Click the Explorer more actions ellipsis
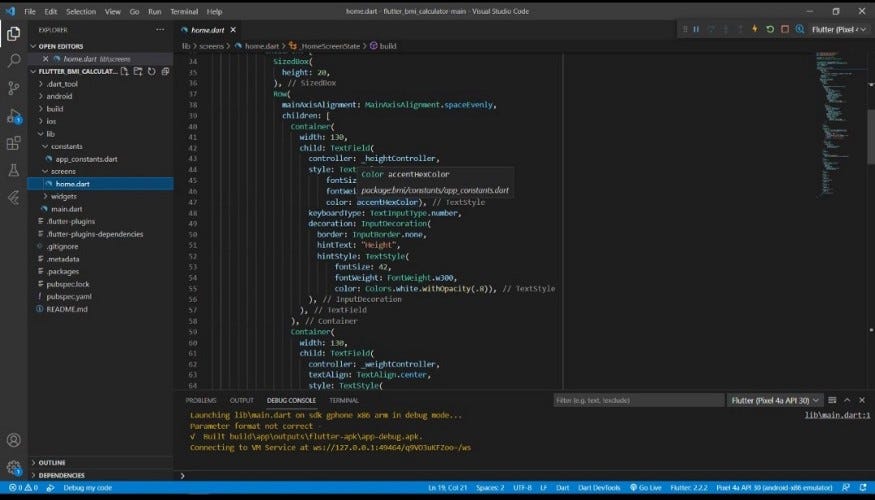 click(x=160, y=30)
